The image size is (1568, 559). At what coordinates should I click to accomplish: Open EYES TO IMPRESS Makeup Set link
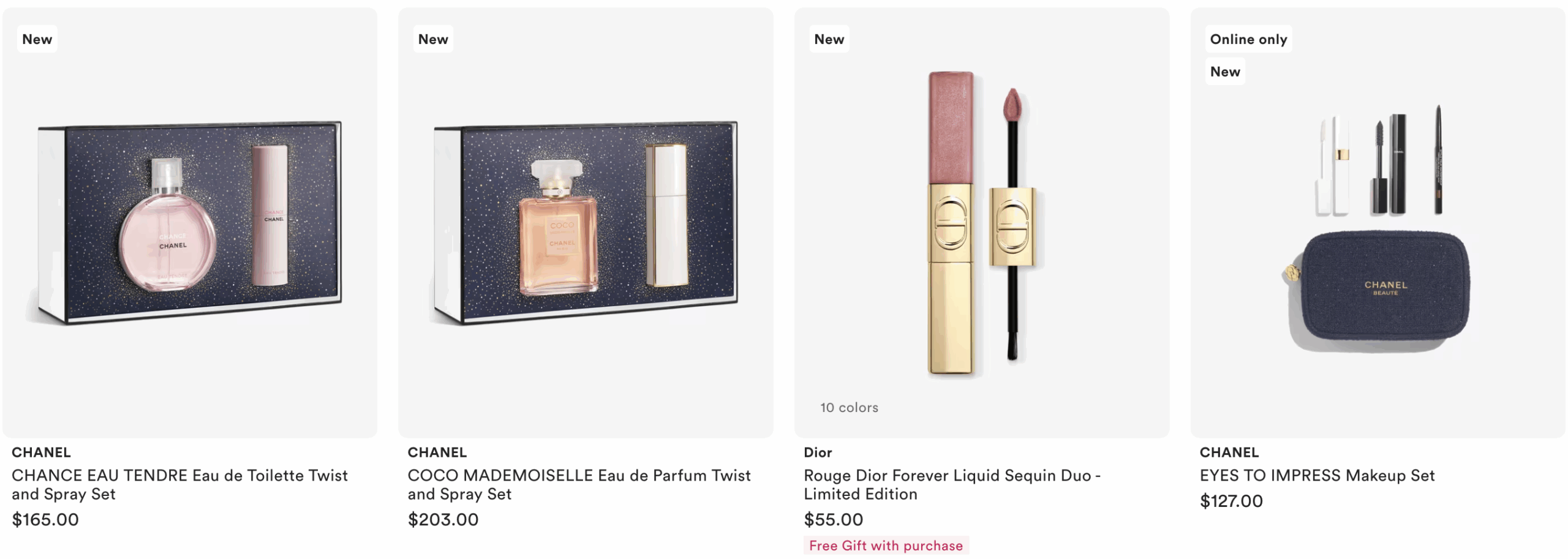pyautogui.click(x=1317, y=475)
